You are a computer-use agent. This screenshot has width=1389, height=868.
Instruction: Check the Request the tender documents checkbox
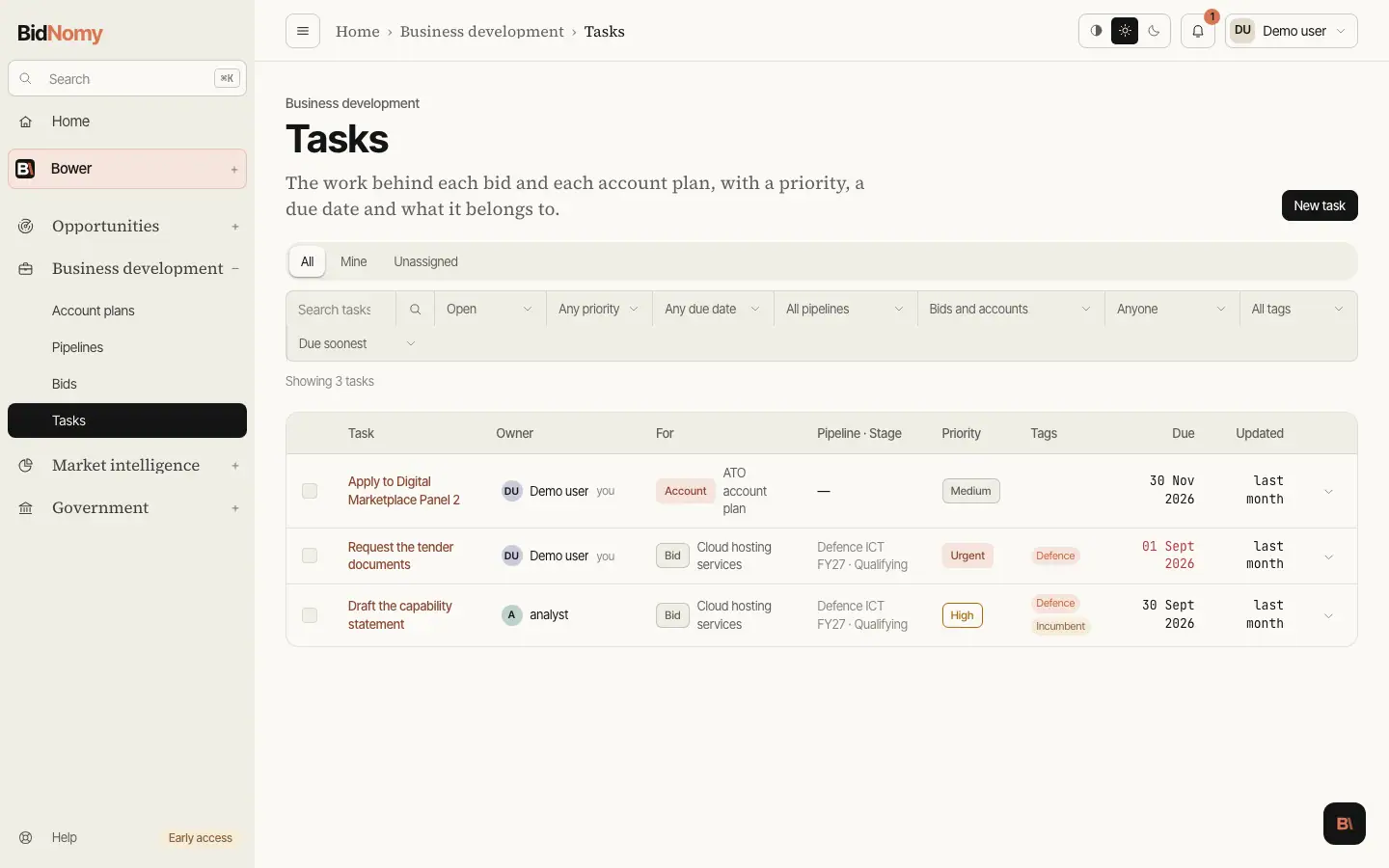point(310,556)
